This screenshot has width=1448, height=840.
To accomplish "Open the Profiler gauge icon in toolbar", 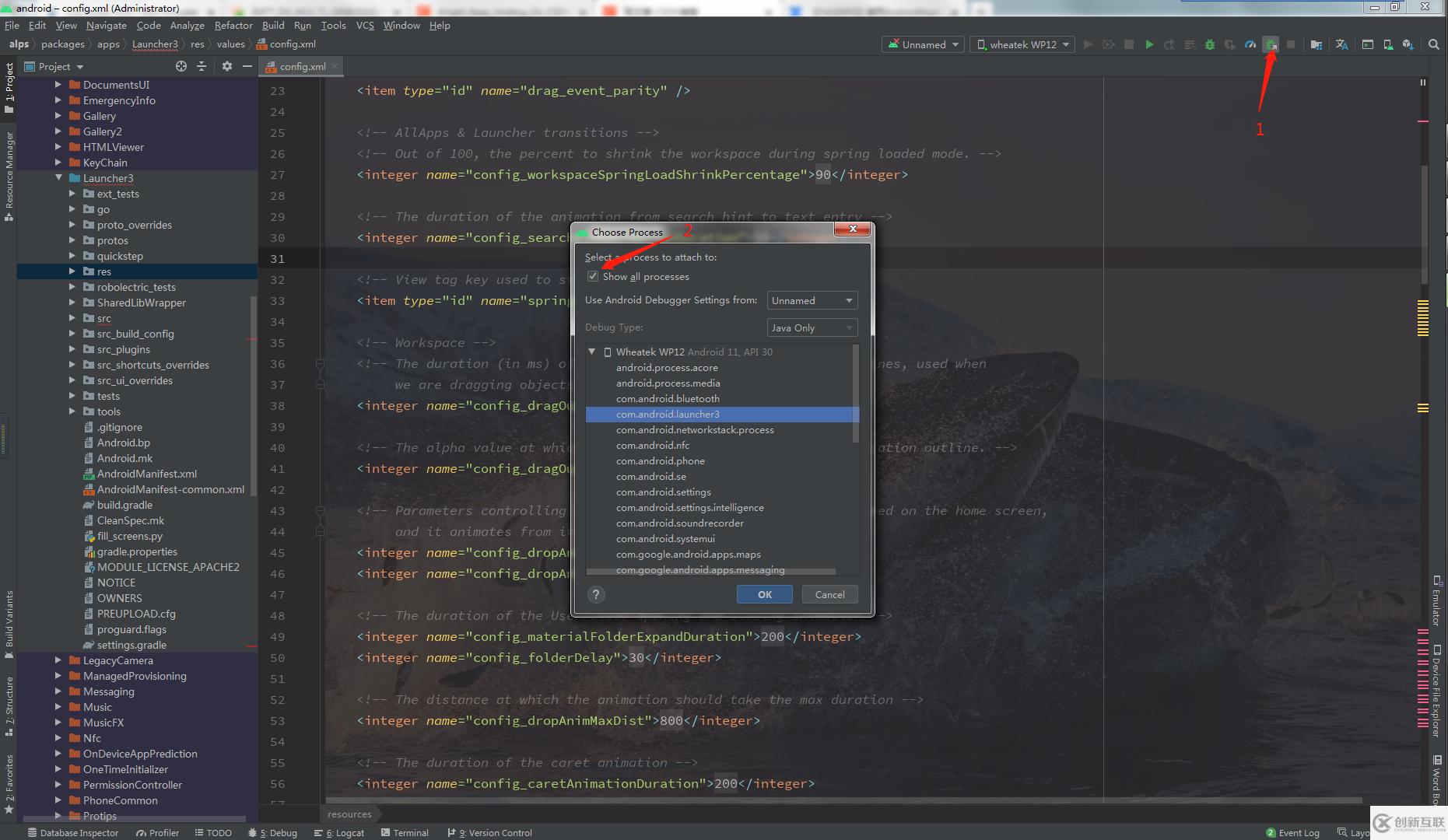I will click(x=1250, y=45).
